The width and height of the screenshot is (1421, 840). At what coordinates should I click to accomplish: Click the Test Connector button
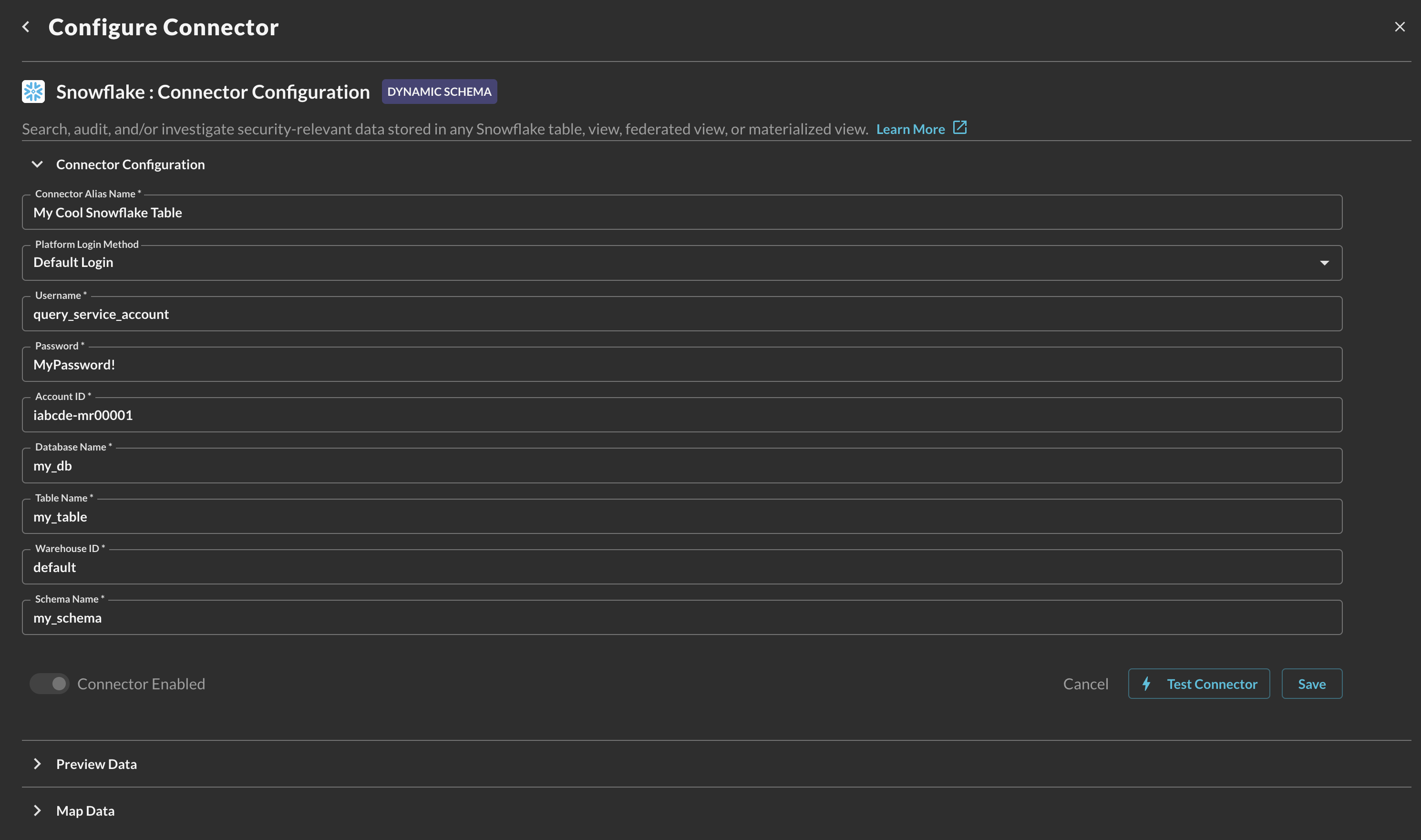tap(1198, 684)
